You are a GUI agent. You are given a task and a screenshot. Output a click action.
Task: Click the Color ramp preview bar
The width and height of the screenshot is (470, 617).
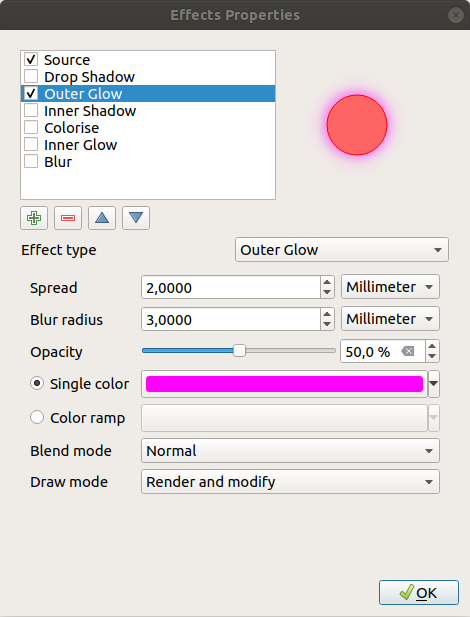pos(284,417)
